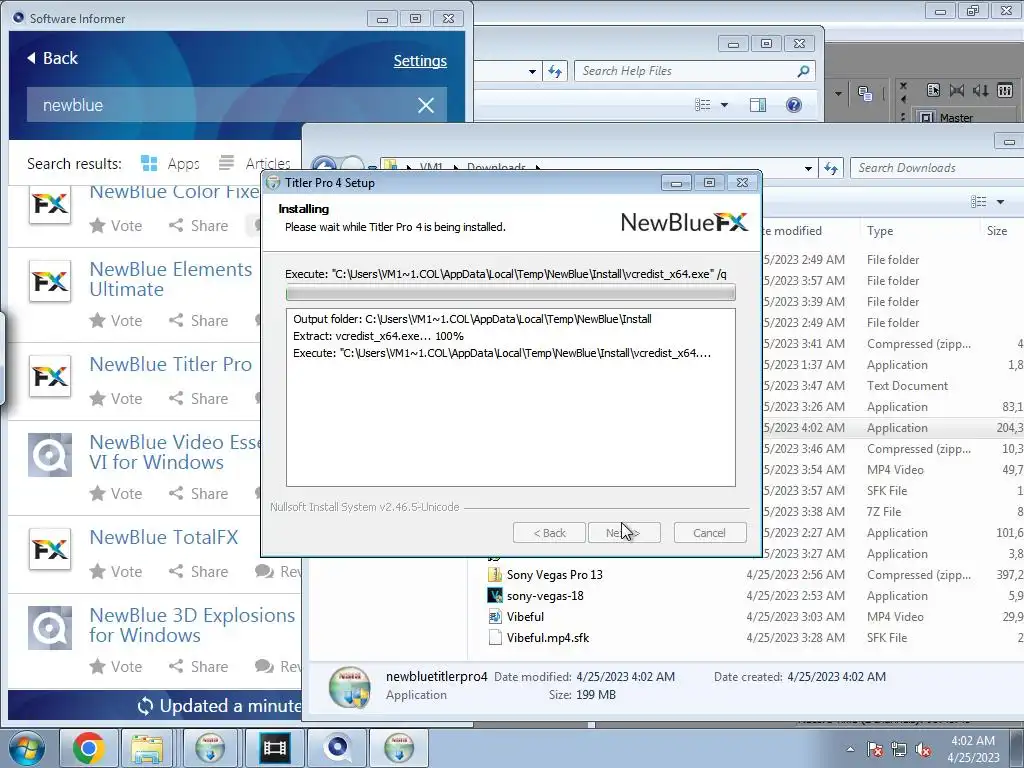
Task: Share NewBlue TotalFX
Action: [x=199, y=571]
